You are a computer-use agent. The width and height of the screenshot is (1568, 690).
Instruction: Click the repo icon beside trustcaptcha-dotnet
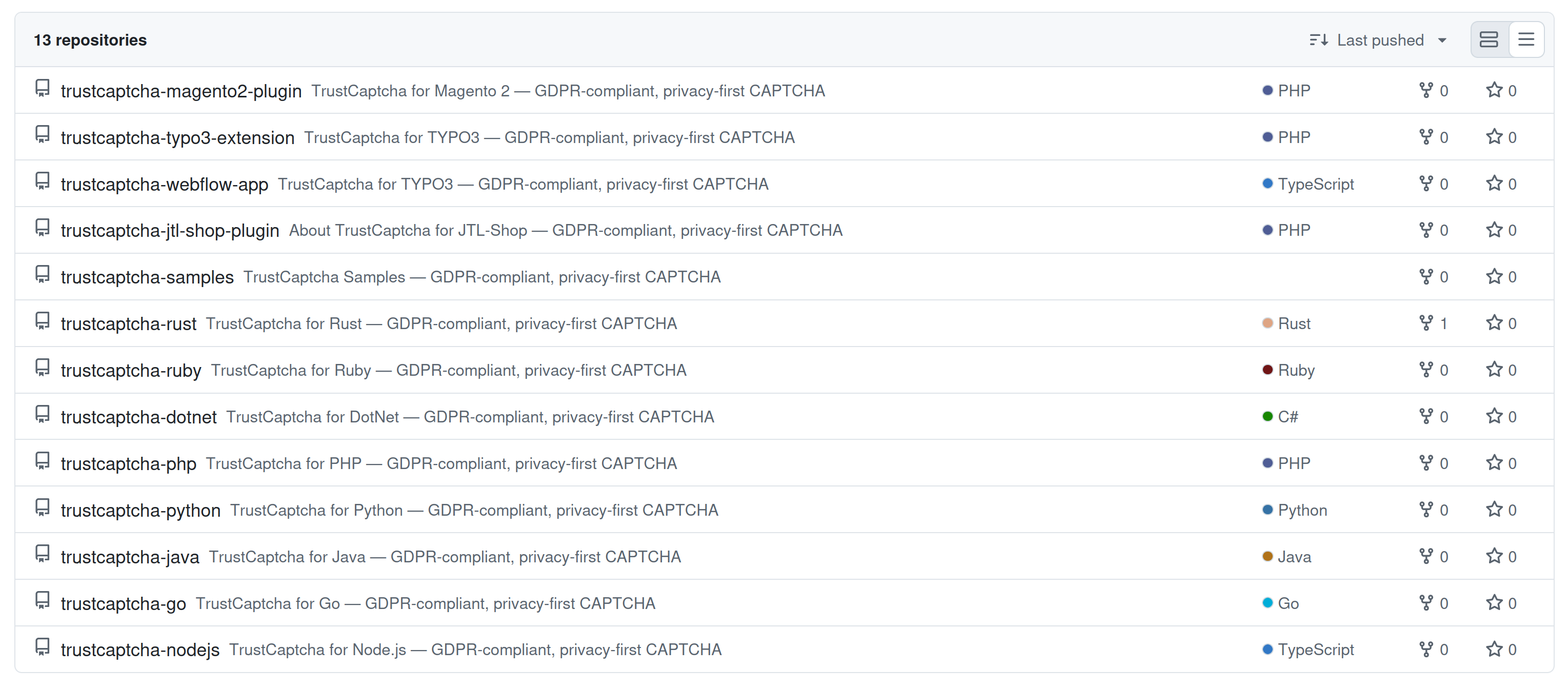[x=42, y=414]
